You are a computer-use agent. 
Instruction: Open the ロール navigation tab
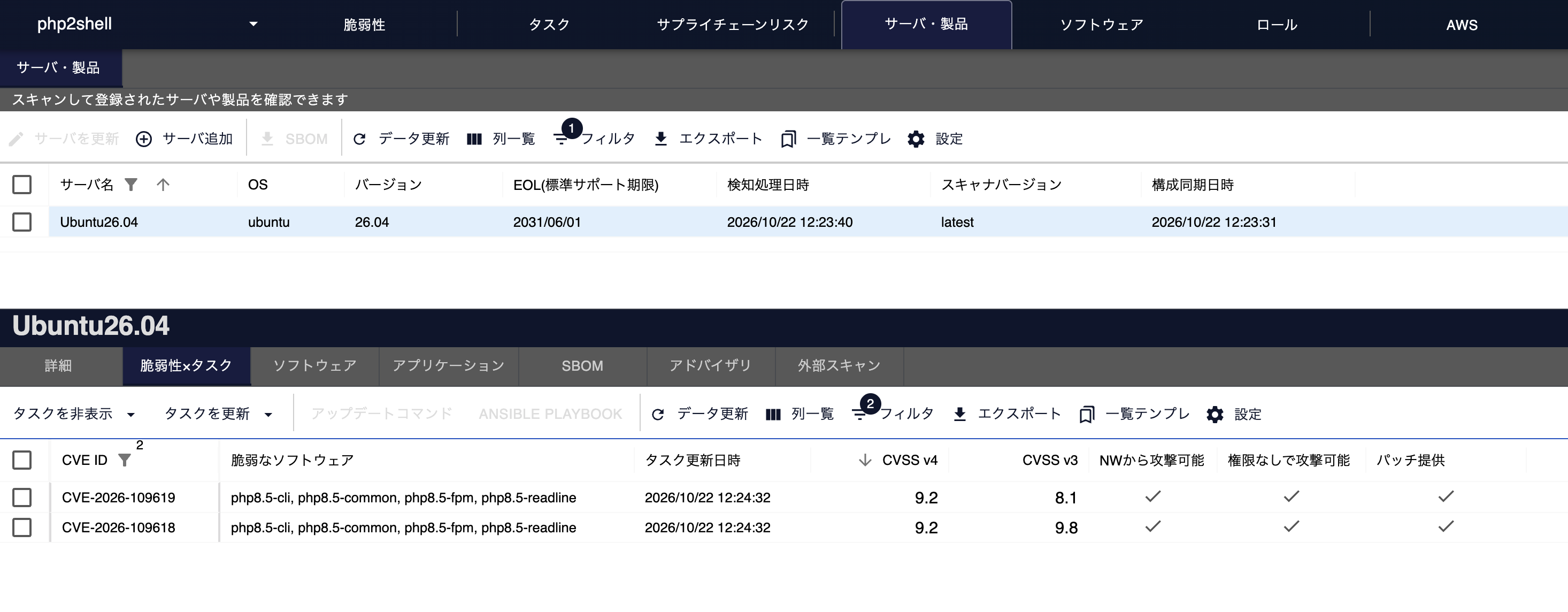(x=1277, y=25)
